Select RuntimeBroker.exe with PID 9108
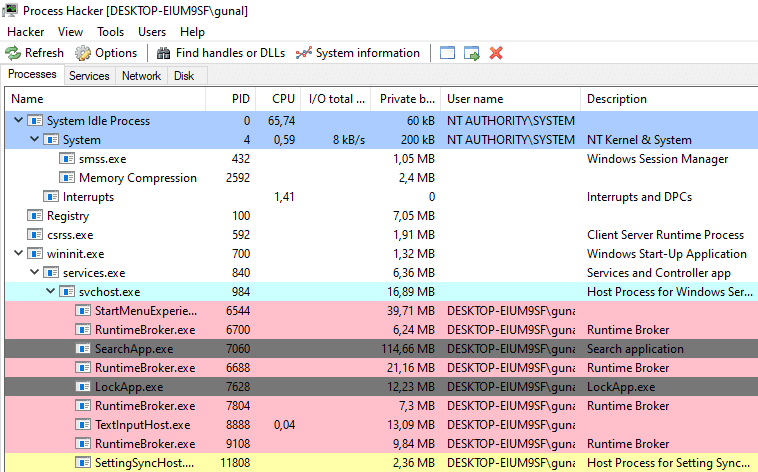Viewport: 758px width, 472px height. coord(145,444)
